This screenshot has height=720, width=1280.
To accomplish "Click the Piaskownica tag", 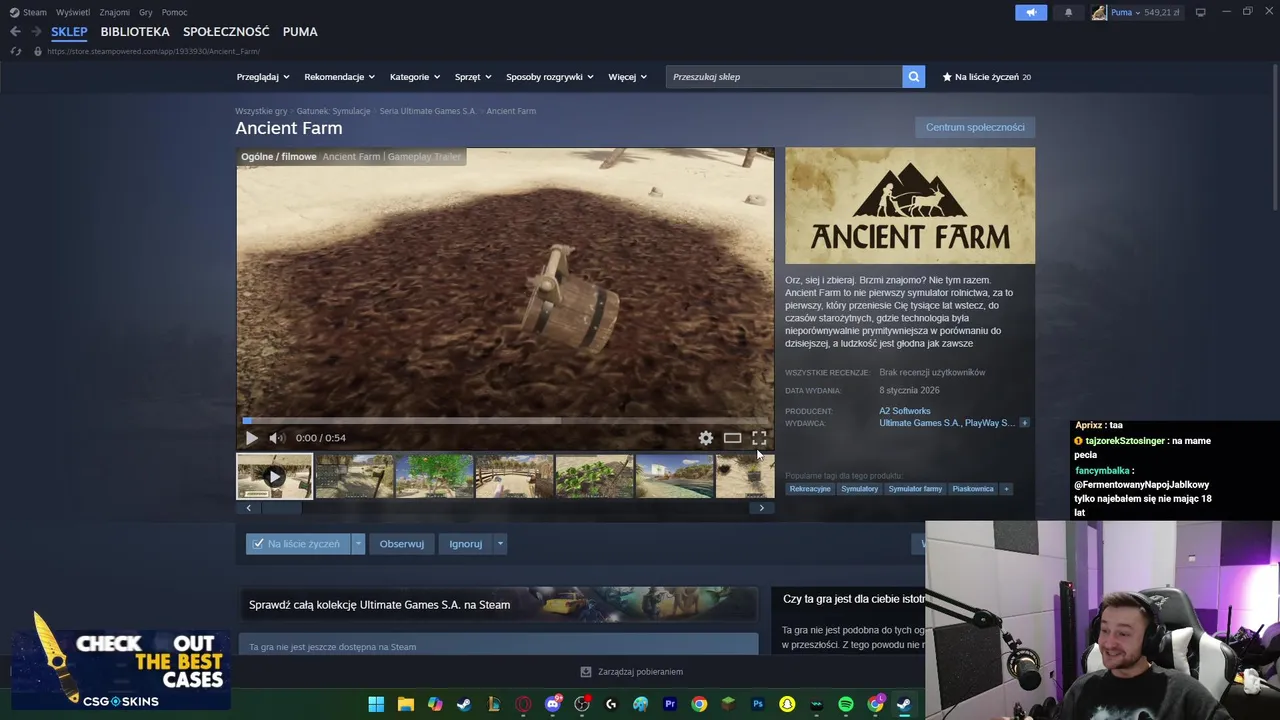I will [x=973, y=489].
